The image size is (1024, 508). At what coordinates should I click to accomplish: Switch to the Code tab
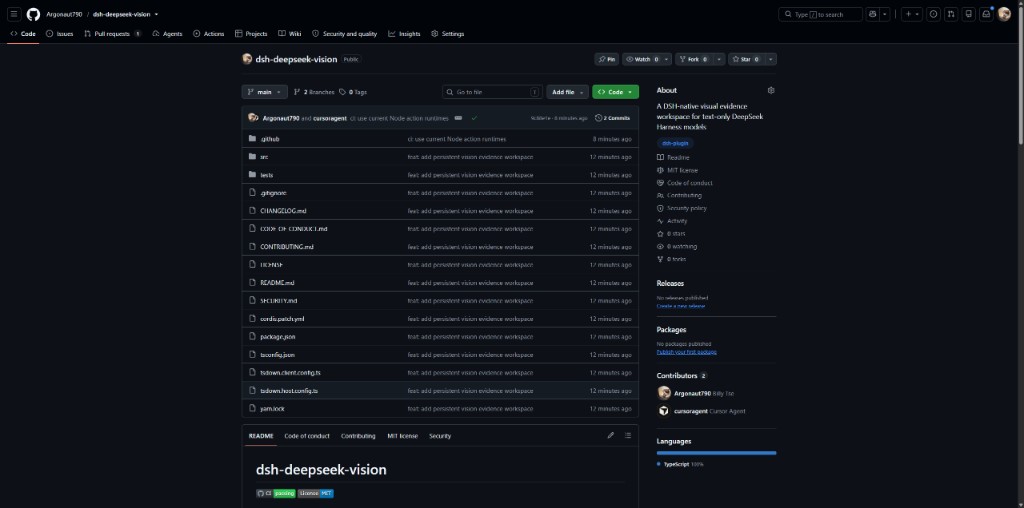pyautogui.click(x=23, y=34)
